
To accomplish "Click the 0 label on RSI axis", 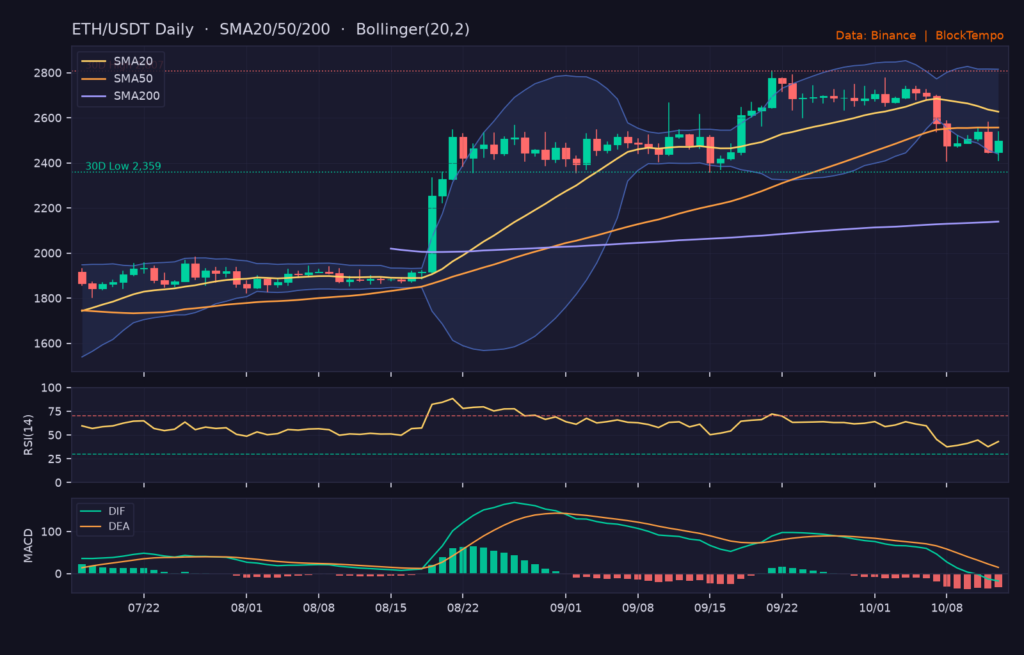I will click(59, 483).
